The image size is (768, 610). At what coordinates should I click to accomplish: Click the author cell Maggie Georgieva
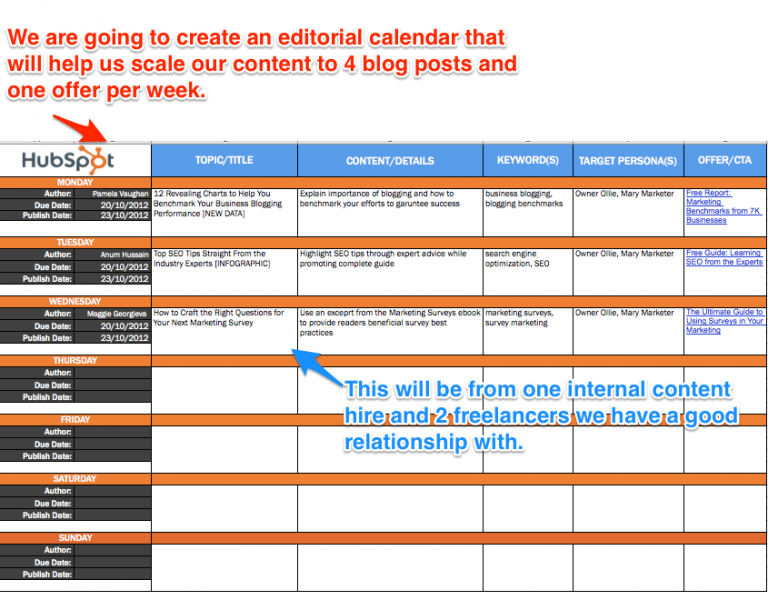(113, 314)
